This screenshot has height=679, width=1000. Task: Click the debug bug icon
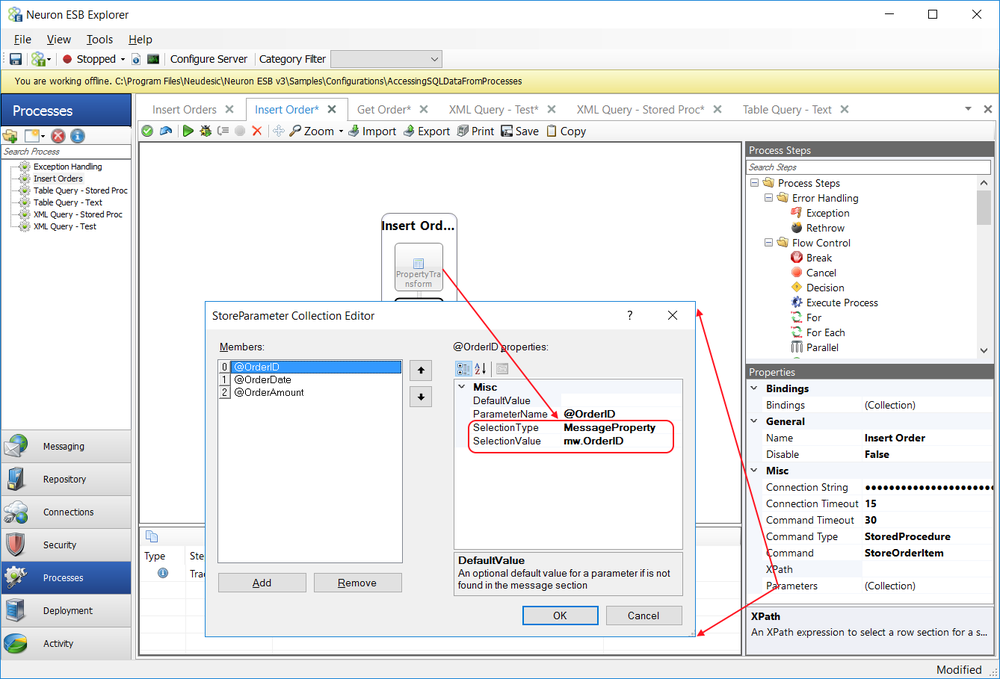[x=205, y=131]
